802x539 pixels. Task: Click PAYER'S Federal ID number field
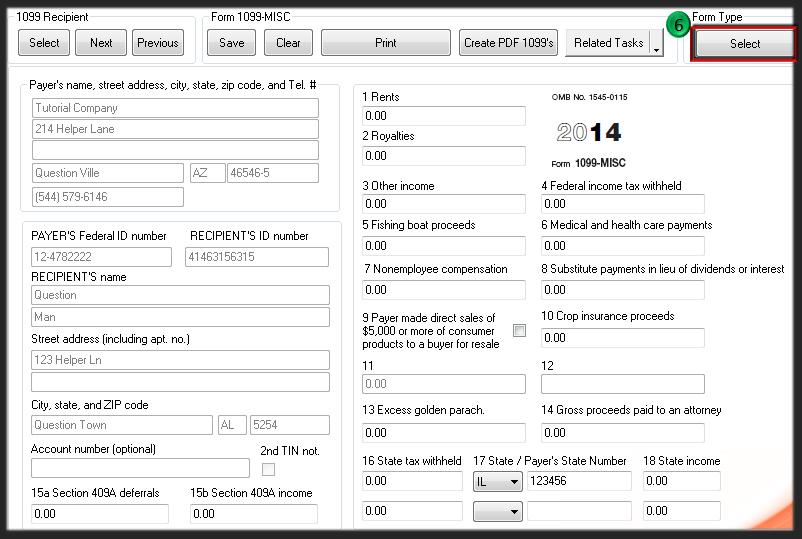point(101,257)
